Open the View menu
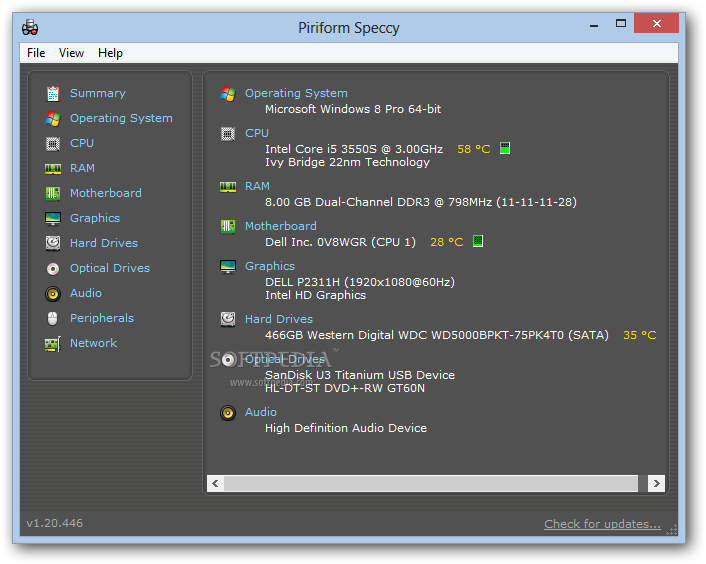The image size is (706, 564). coord(71,53)
